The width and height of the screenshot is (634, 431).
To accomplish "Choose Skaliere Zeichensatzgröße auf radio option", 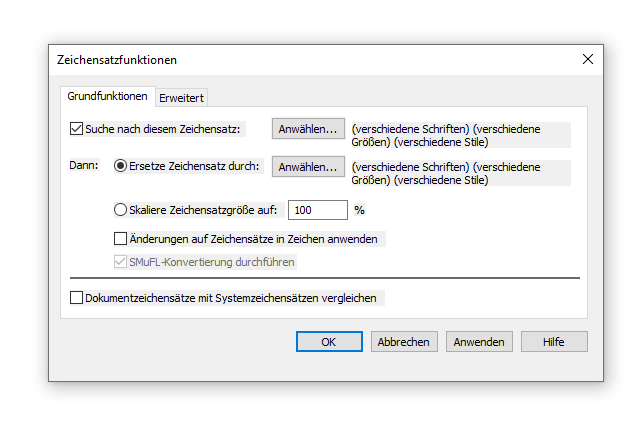I will [x=120, y=210].
